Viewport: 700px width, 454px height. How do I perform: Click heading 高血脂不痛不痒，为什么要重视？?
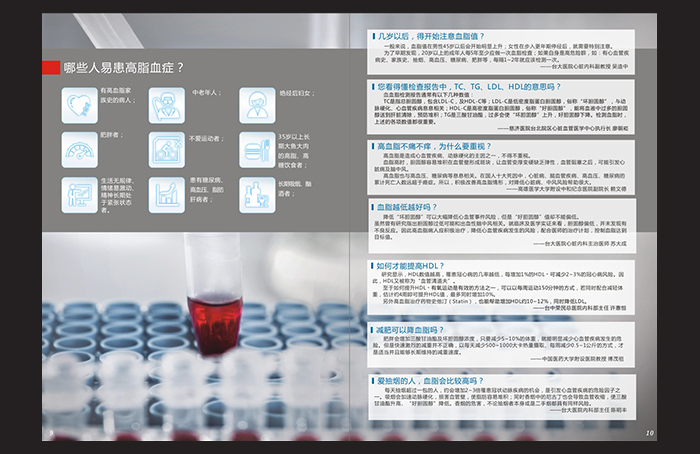[x=434, y=146]
